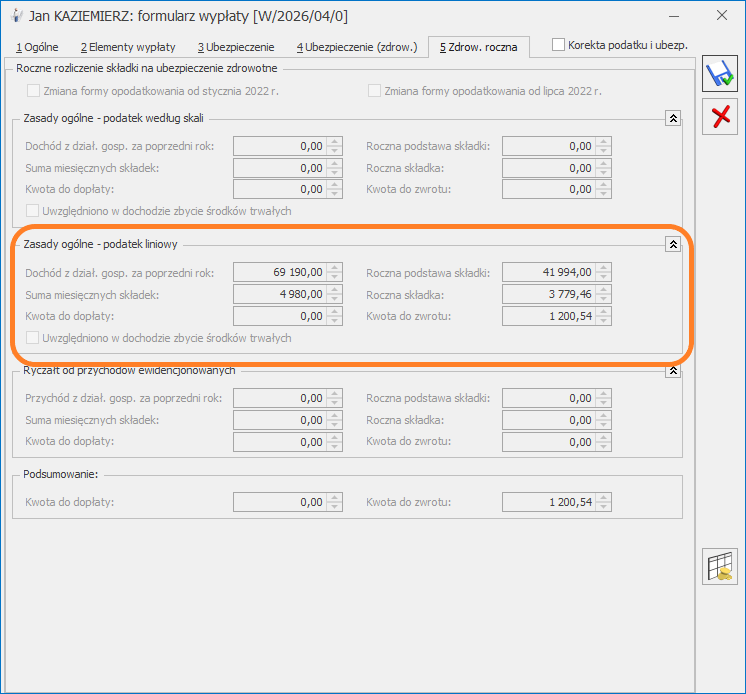The image size is (746, 694).
Task: Toggle Zmiana formy opodatkowania od stycznia 2022
Action: 34,90
